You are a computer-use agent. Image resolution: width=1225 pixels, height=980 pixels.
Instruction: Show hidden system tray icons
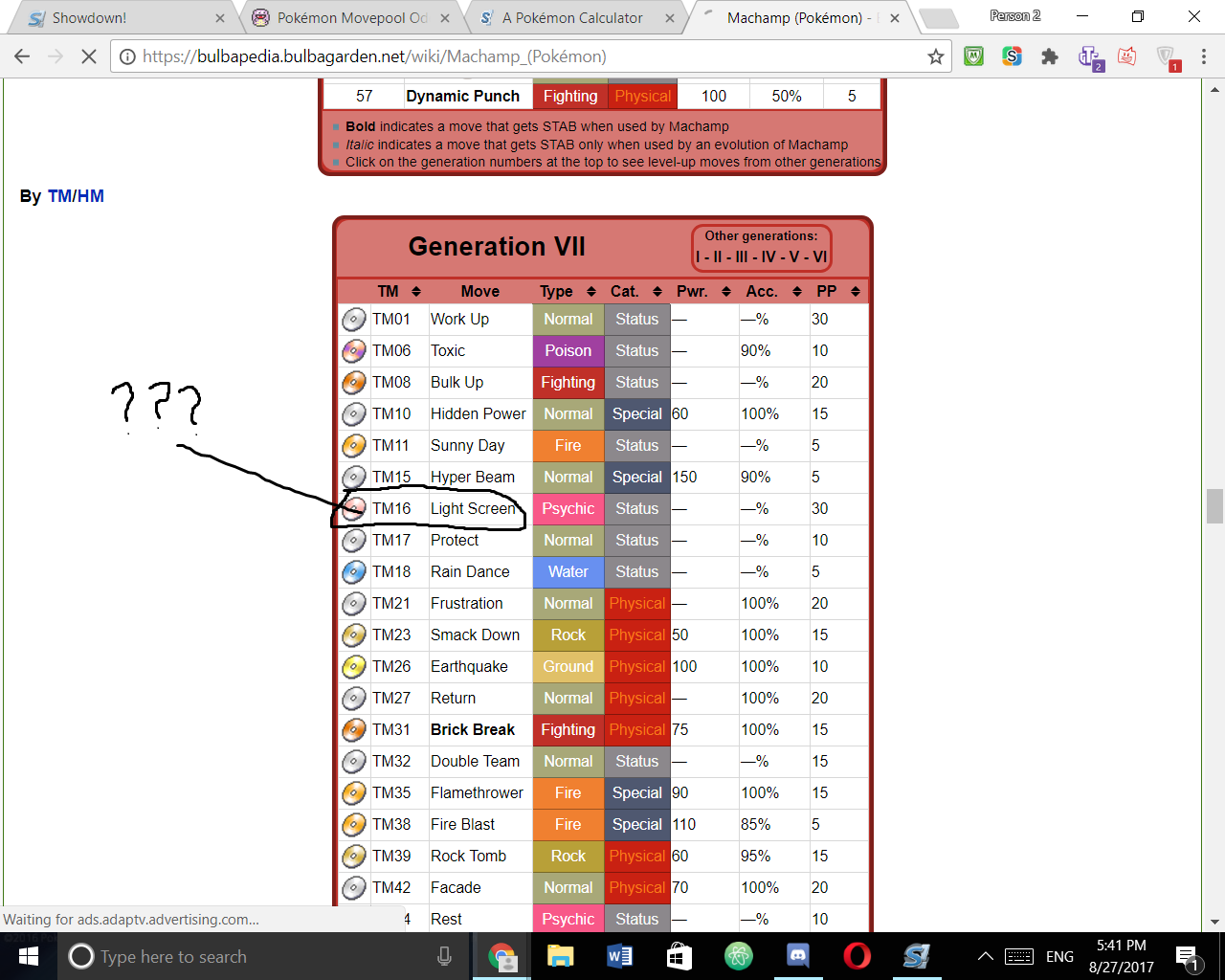click(x=984, y=956)
